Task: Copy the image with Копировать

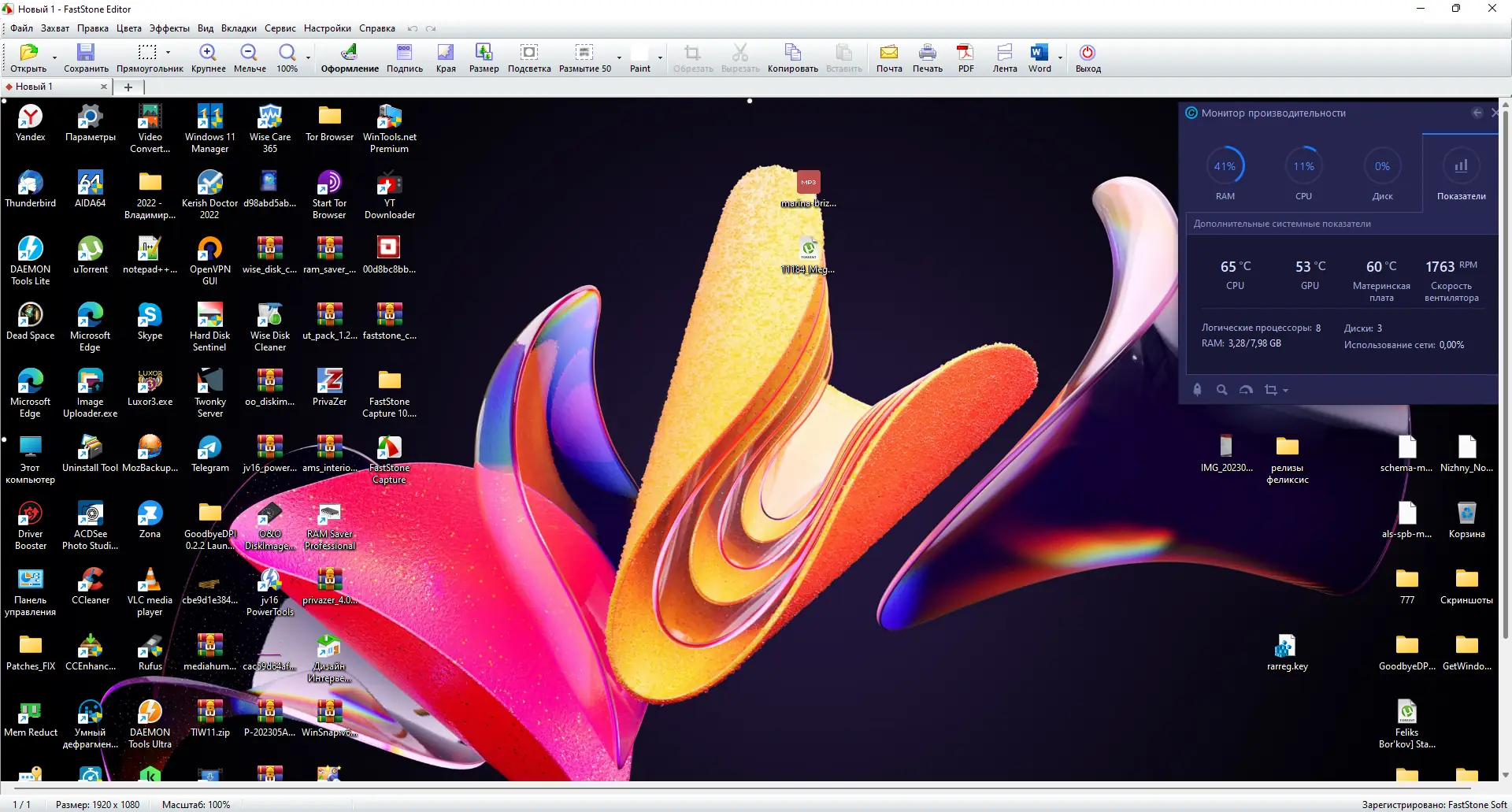Action: click(793, 57)
